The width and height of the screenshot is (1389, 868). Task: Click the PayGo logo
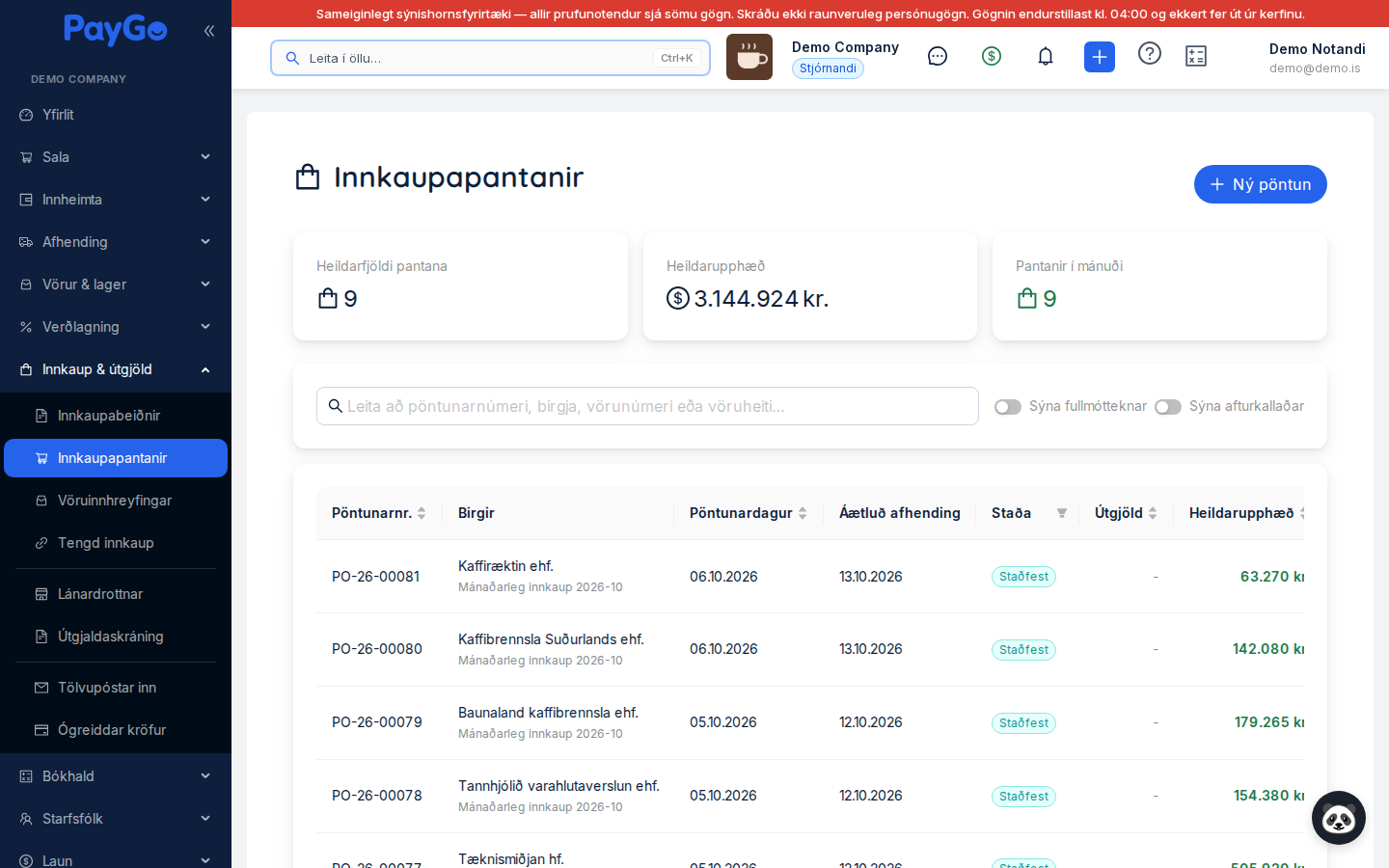pyautogui.click(x=116, y=30)
